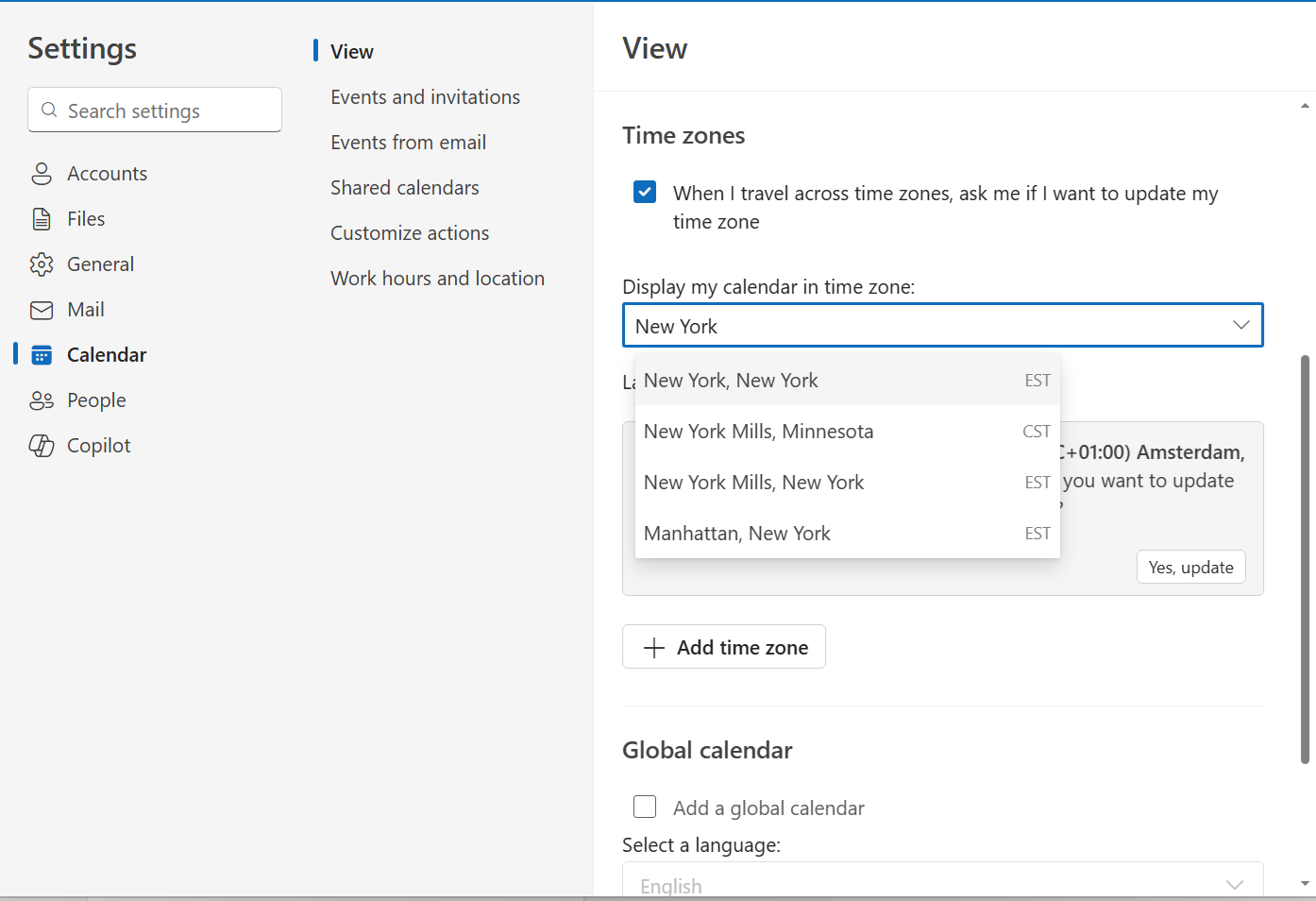Click the scrollbar down arrow

click(1305, 884)
